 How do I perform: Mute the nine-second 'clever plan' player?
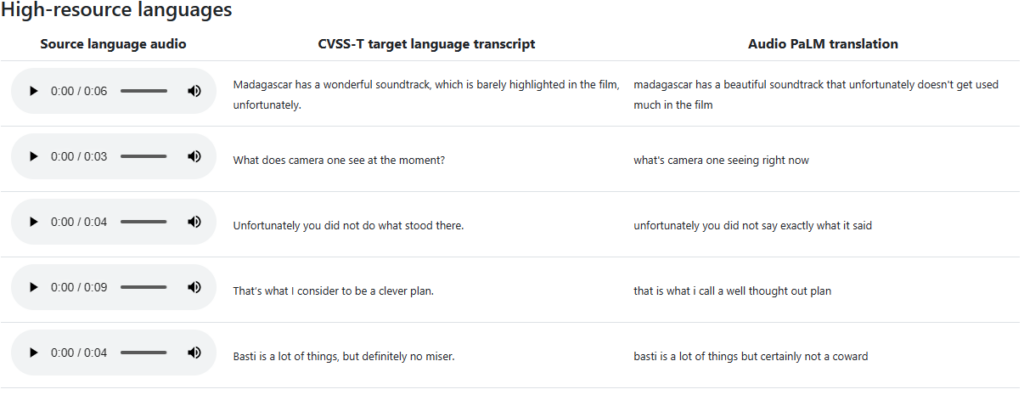point(194,287)
